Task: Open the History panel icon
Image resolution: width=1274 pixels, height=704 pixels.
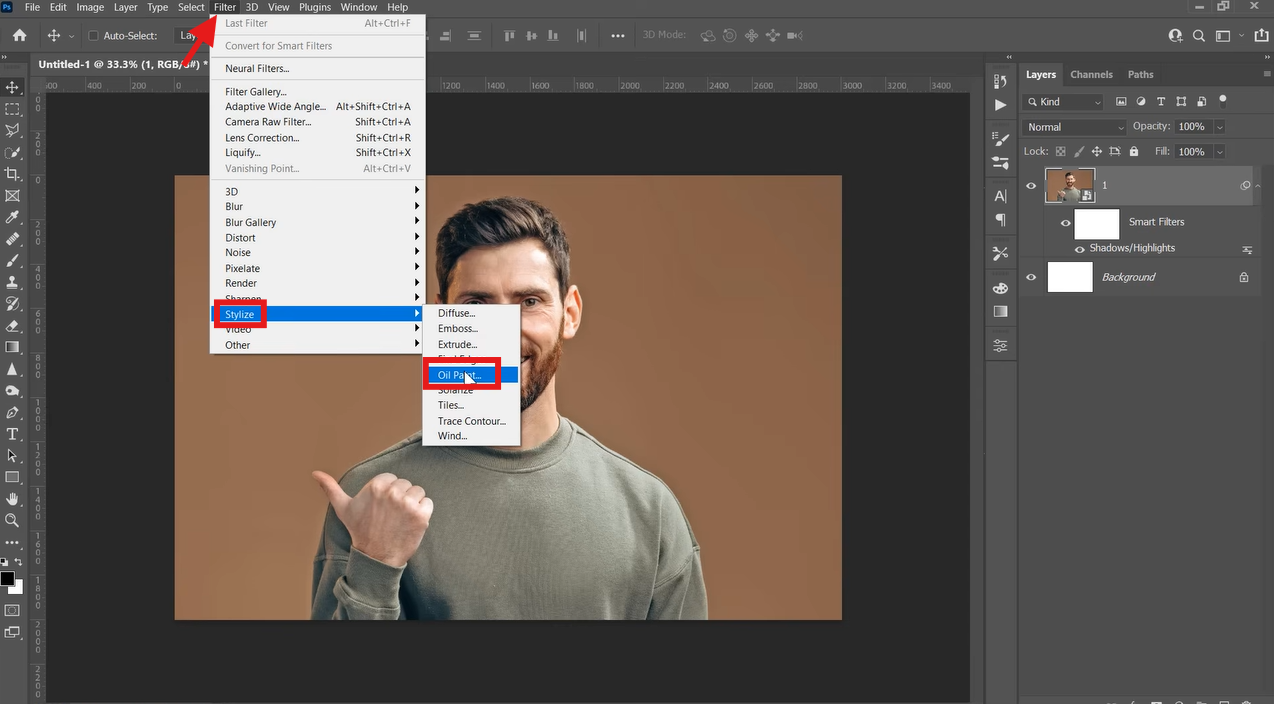Action: click(x=1000, y=82)
